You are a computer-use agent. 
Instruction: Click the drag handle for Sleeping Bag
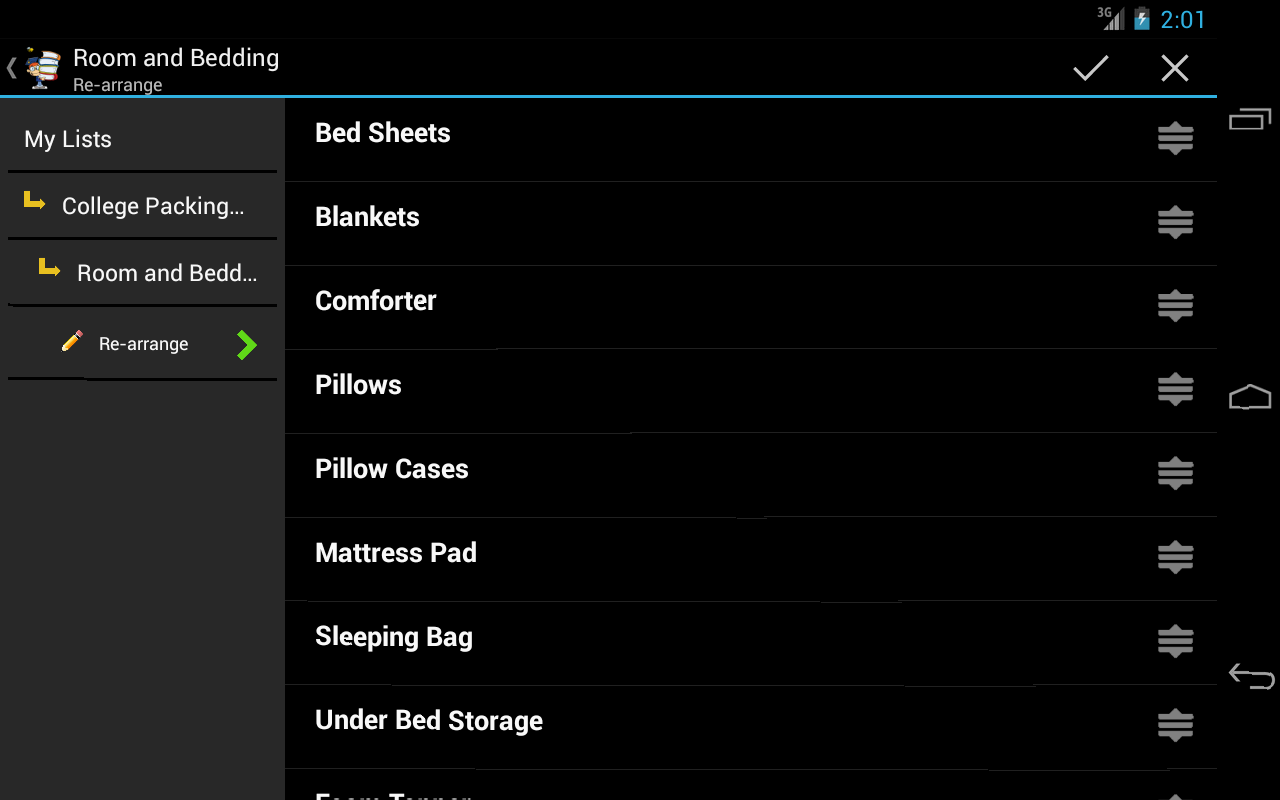coord(1175,642)
